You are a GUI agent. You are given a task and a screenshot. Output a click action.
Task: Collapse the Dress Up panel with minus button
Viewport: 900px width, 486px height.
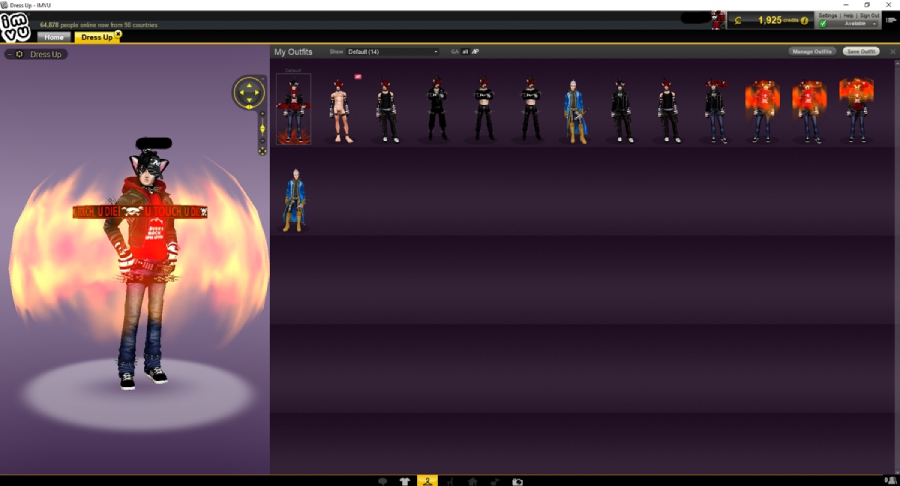10,54
